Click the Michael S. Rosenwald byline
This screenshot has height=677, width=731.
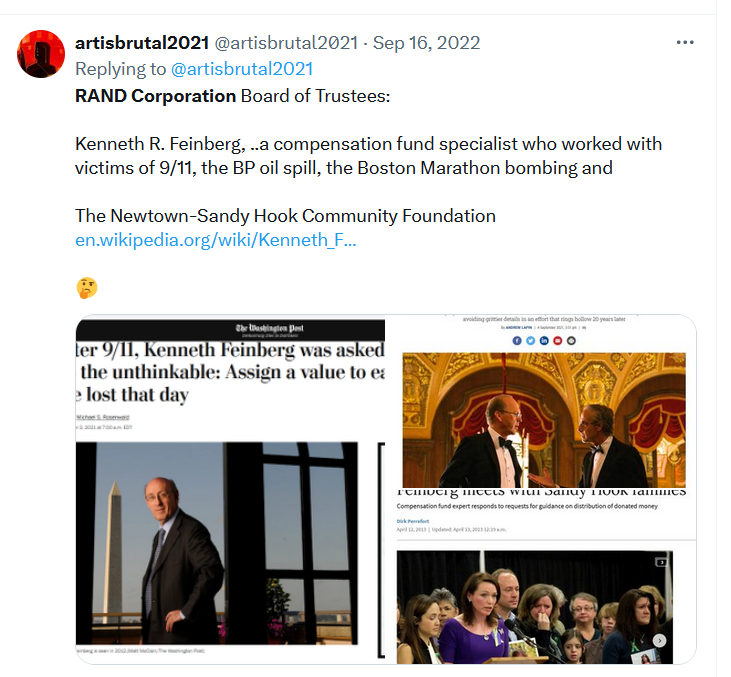click(x=103, y=417)
